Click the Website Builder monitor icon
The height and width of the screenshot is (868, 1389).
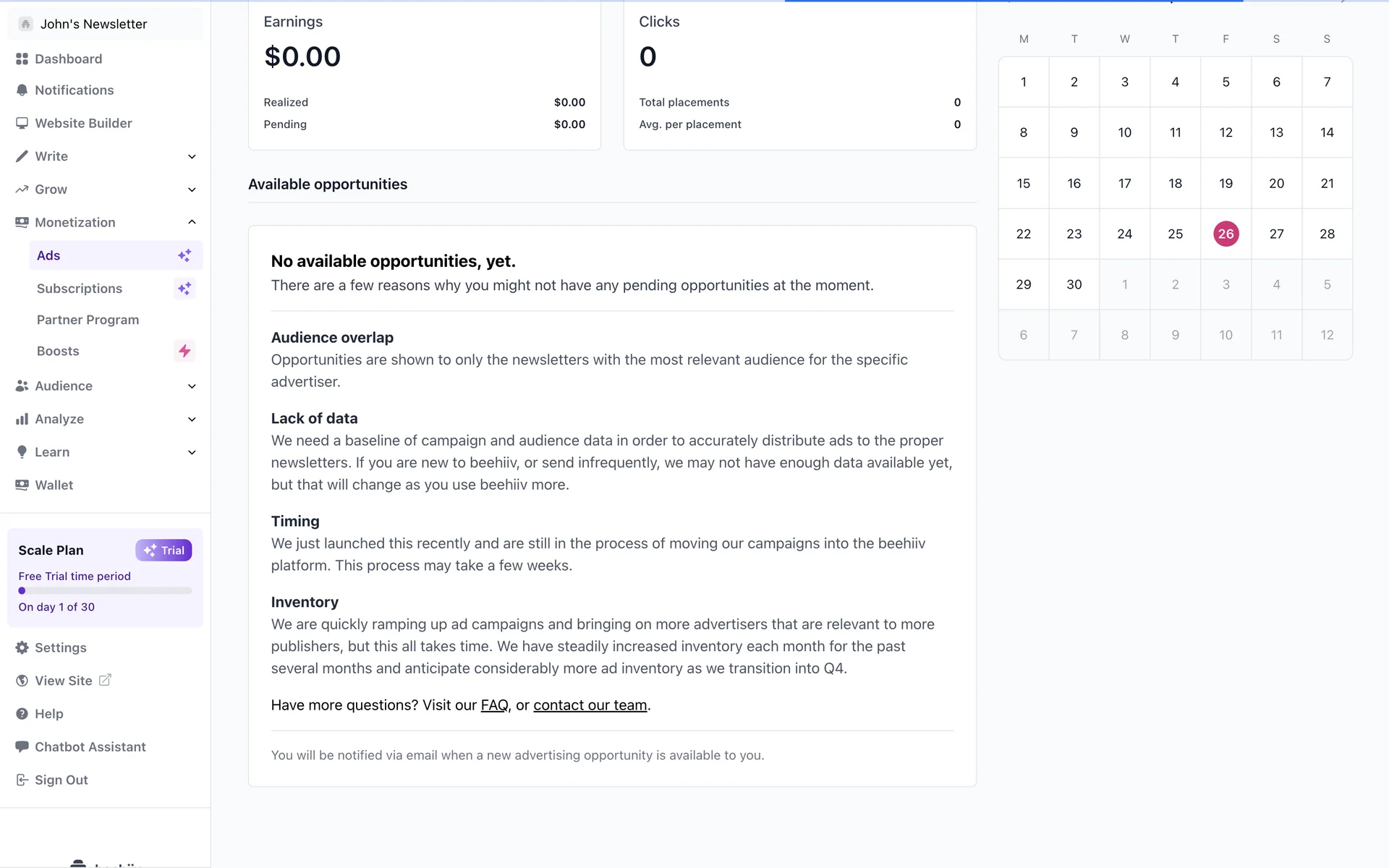(22, 123)
